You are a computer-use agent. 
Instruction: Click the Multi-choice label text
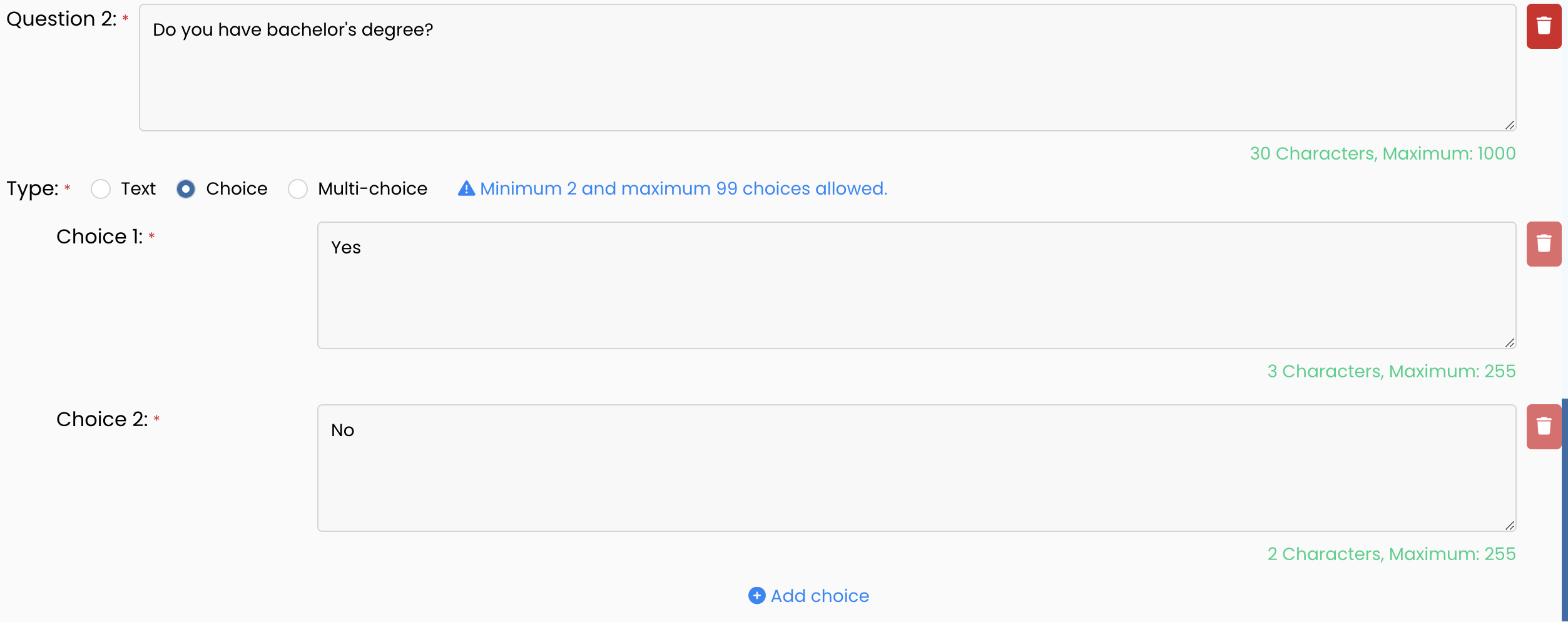[x=373, y=188]
